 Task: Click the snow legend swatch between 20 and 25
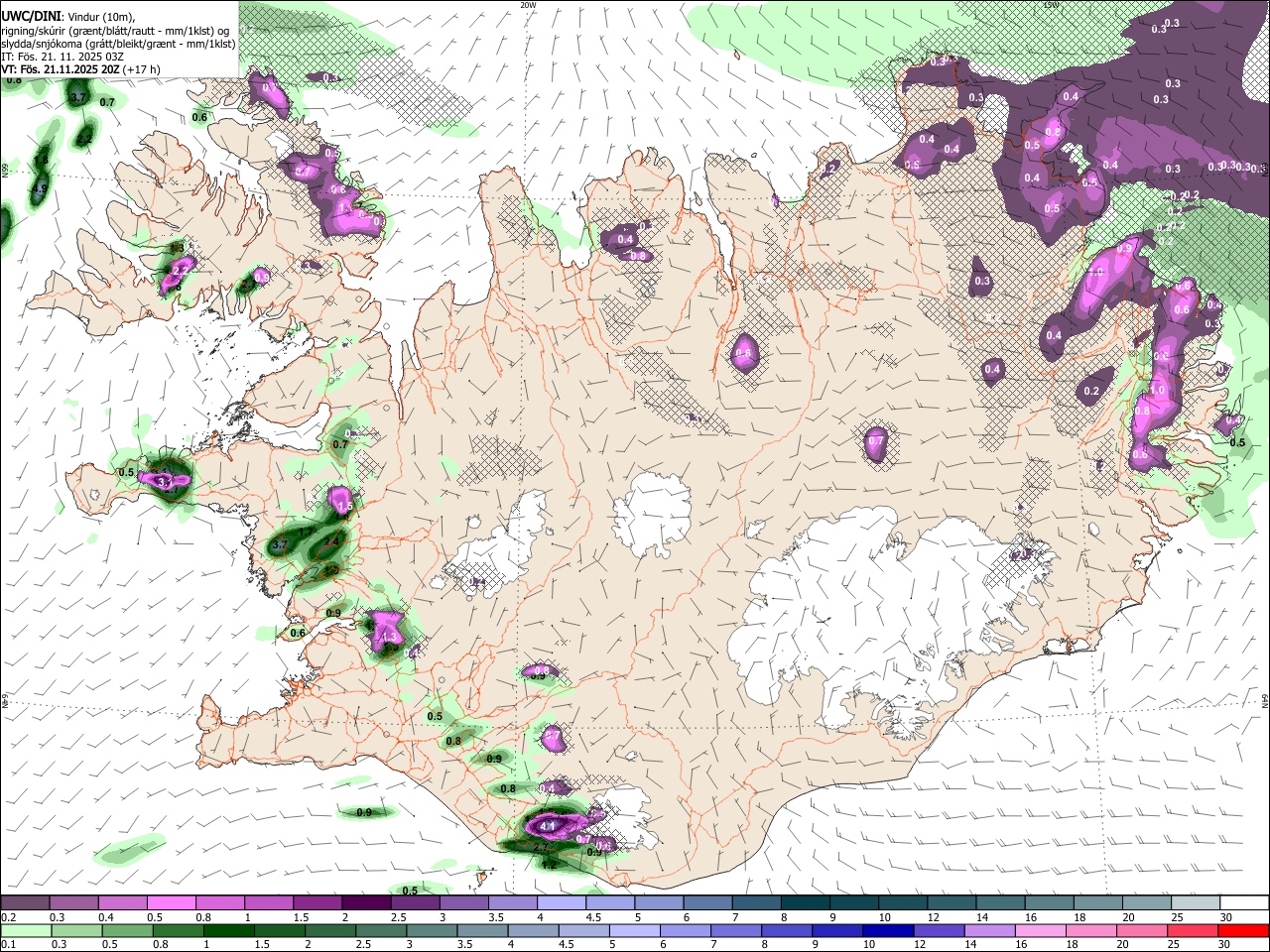point(1146,902)
